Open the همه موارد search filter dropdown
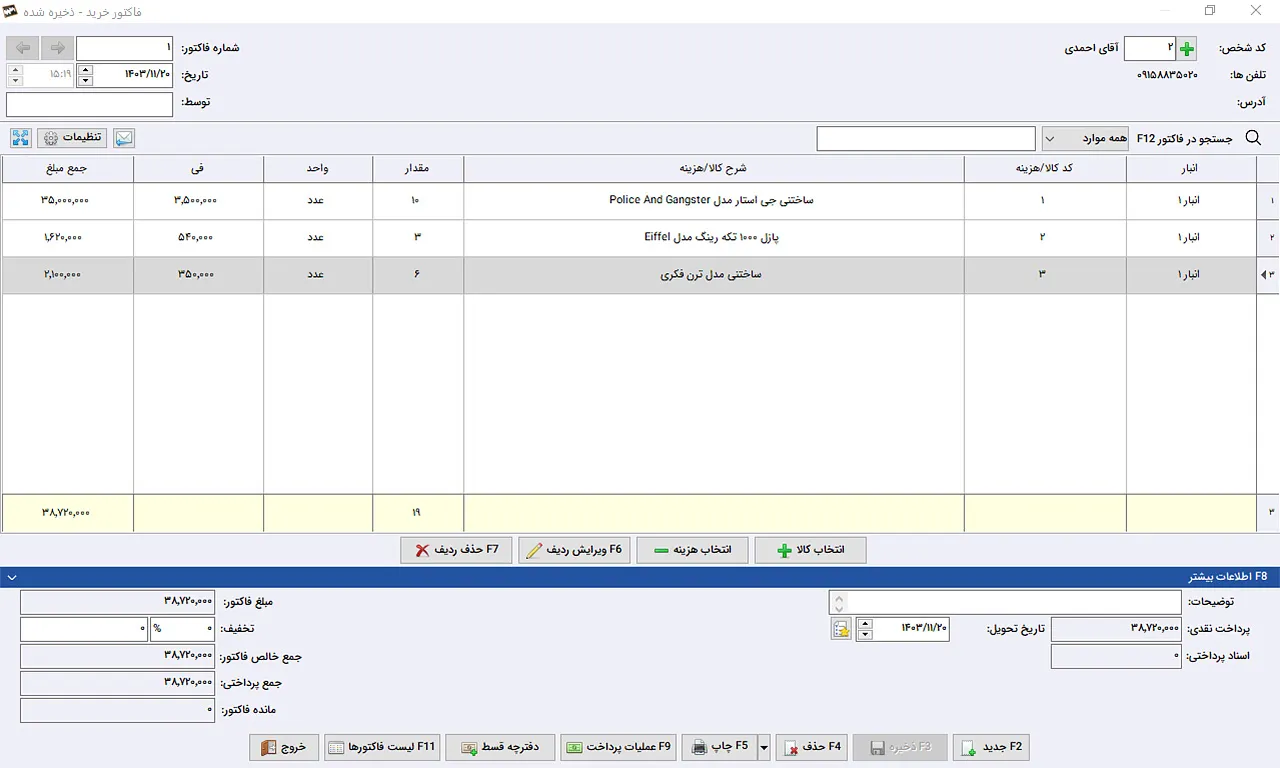Image resolution: width=1280 pixels, height=768 pixels. coord(1086,139)
